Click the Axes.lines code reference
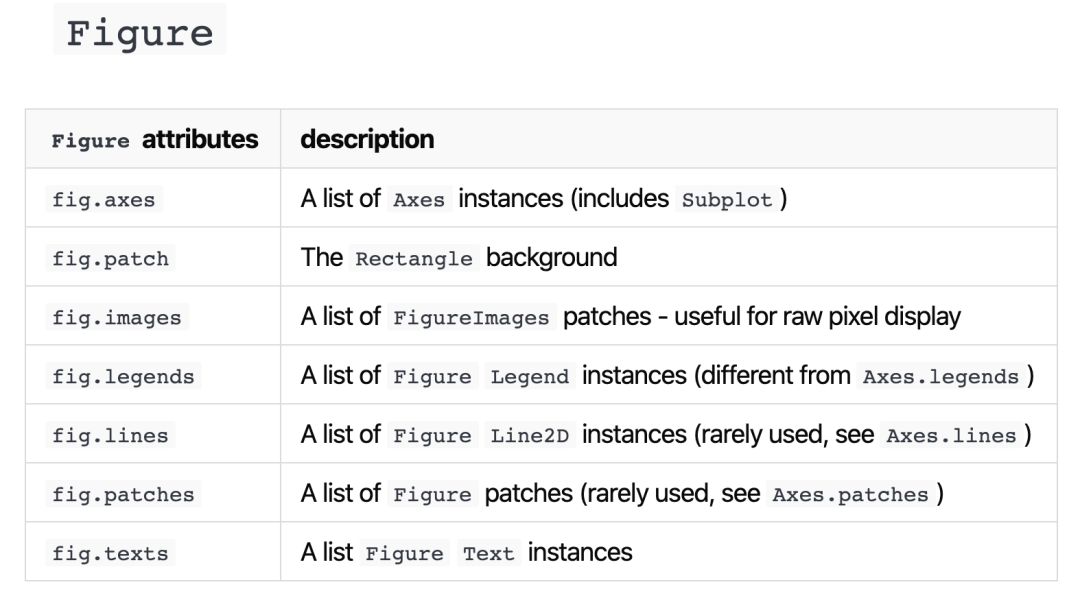This screenshot has width=1080, height=591. point(951,435)
